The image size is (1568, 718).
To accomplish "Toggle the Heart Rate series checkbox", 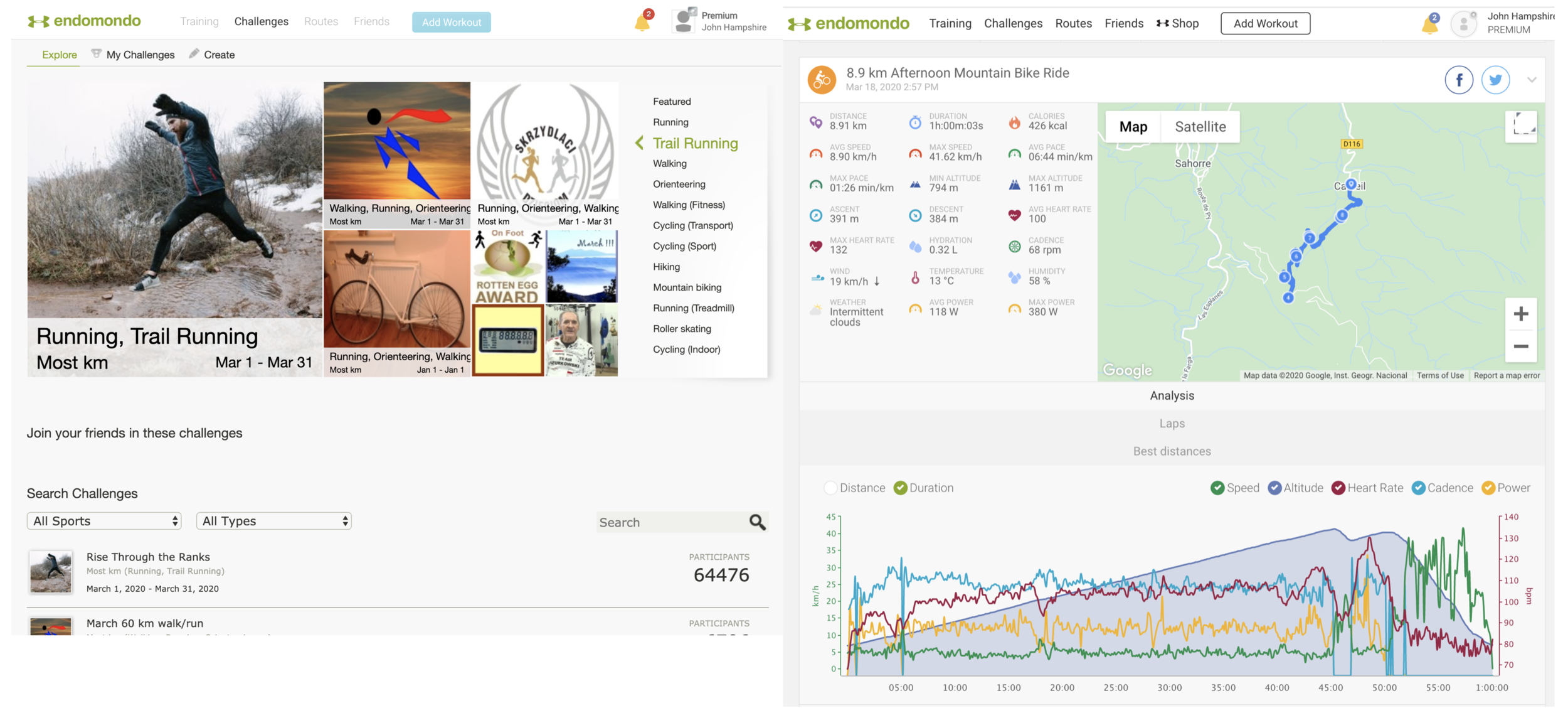I will pyautogui.click(x=1338, y=488).
